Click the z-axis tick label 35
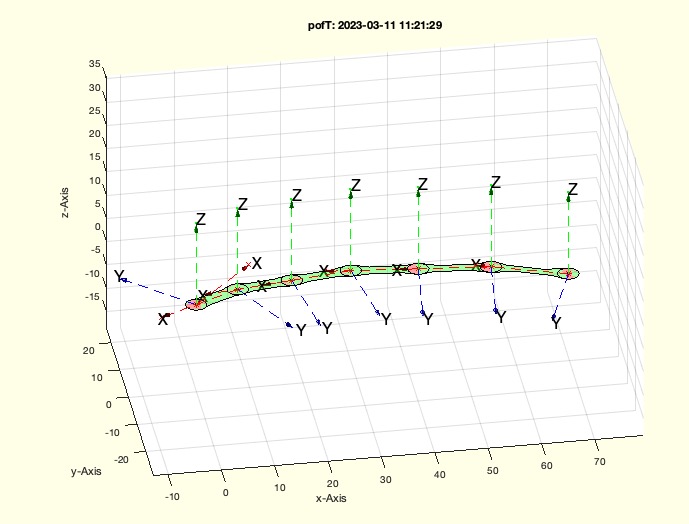689x524 pixels. pos(95,64)
